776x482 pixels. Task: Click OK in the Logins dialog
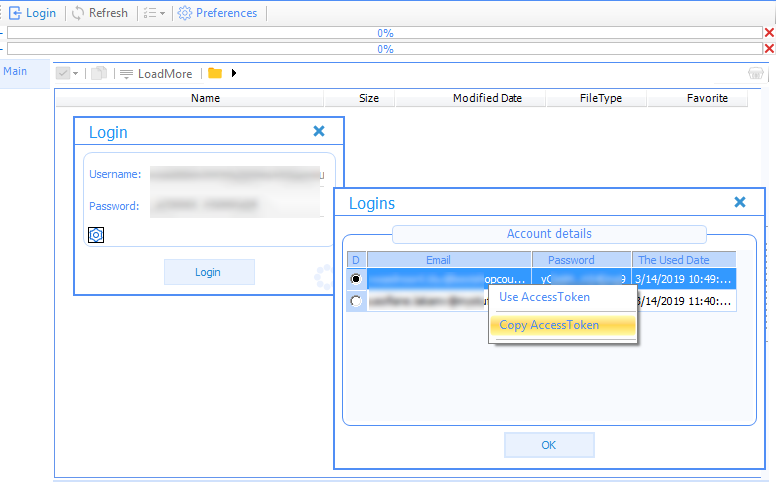pos(549,445)
